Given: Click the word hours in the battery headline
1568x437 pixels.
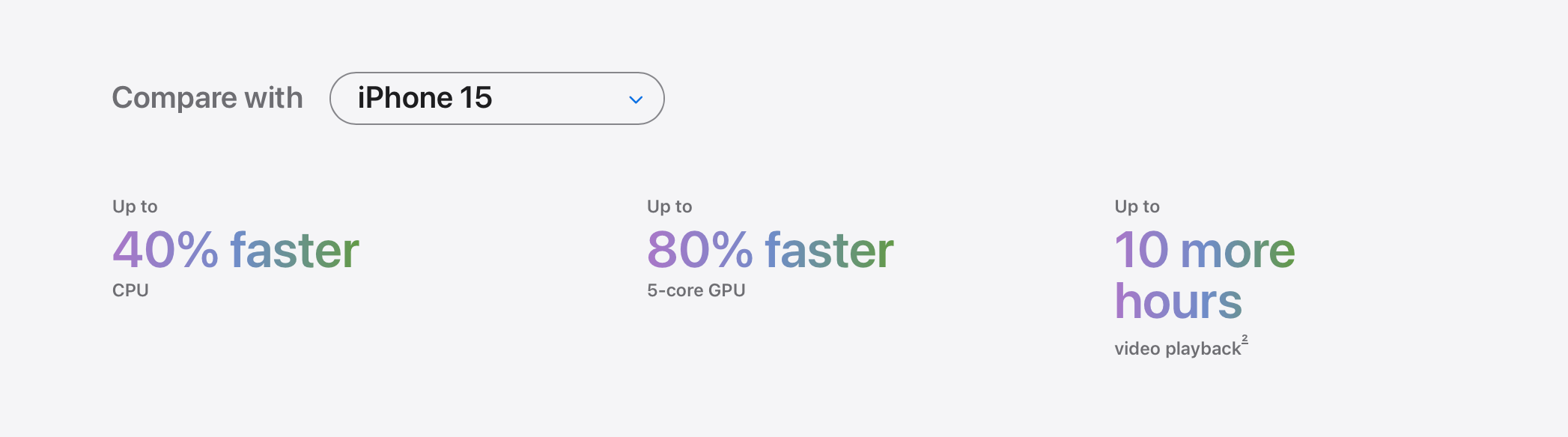Looking at the screenshot, I should [x=1179, y=301].
